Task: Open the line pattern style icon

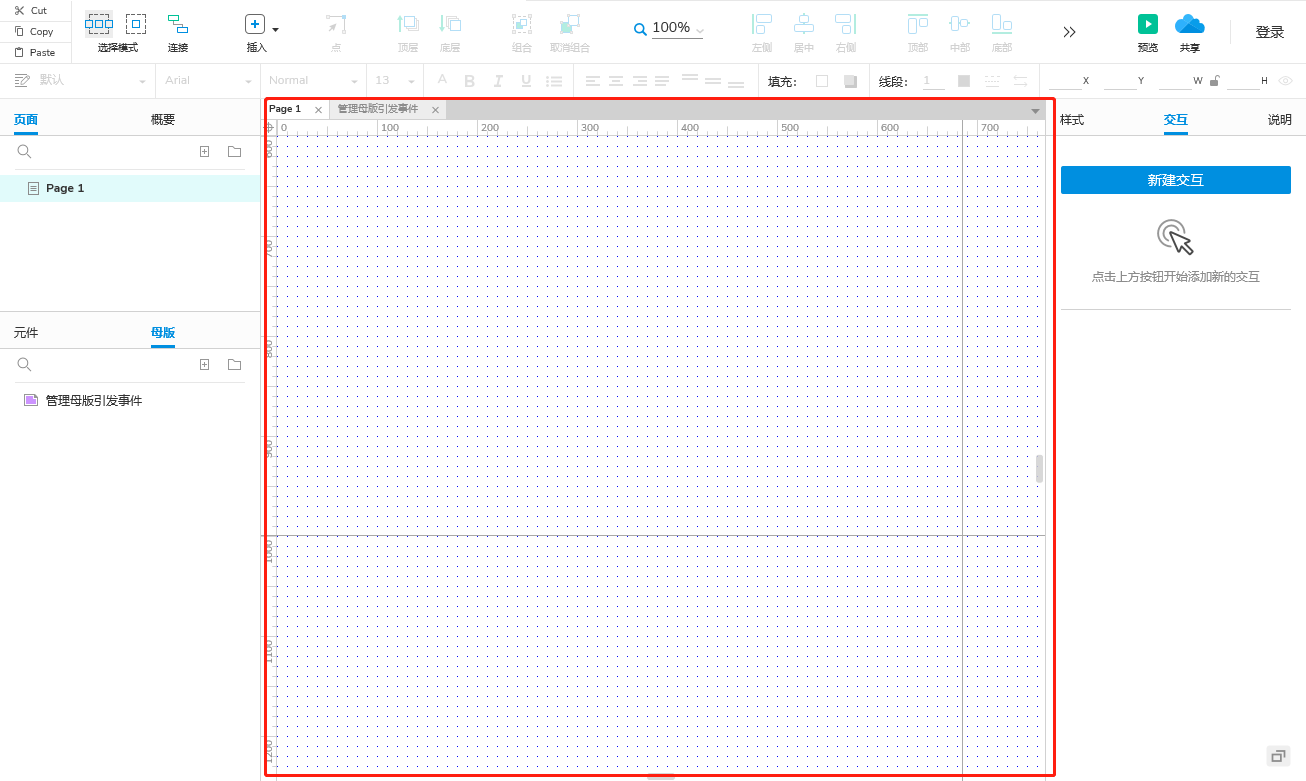Action: click(x=992, y=81)
